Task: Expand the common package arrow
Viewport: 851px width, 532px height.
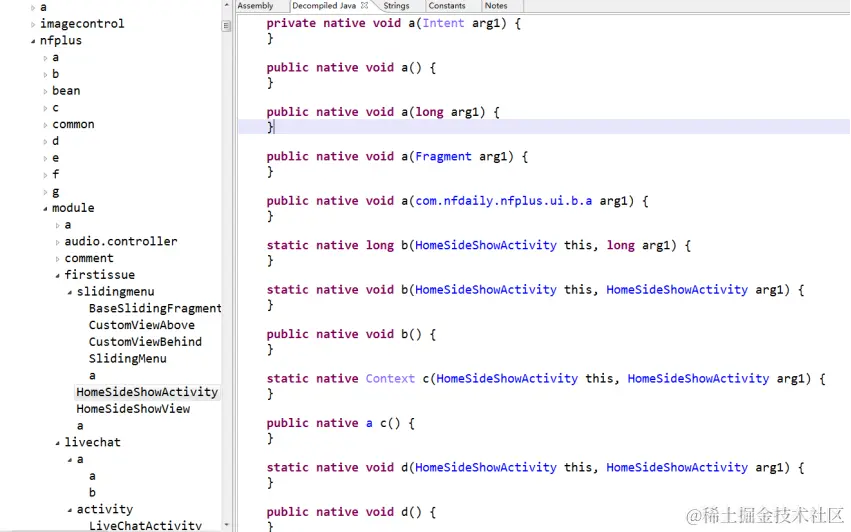Action: (45, 125)
